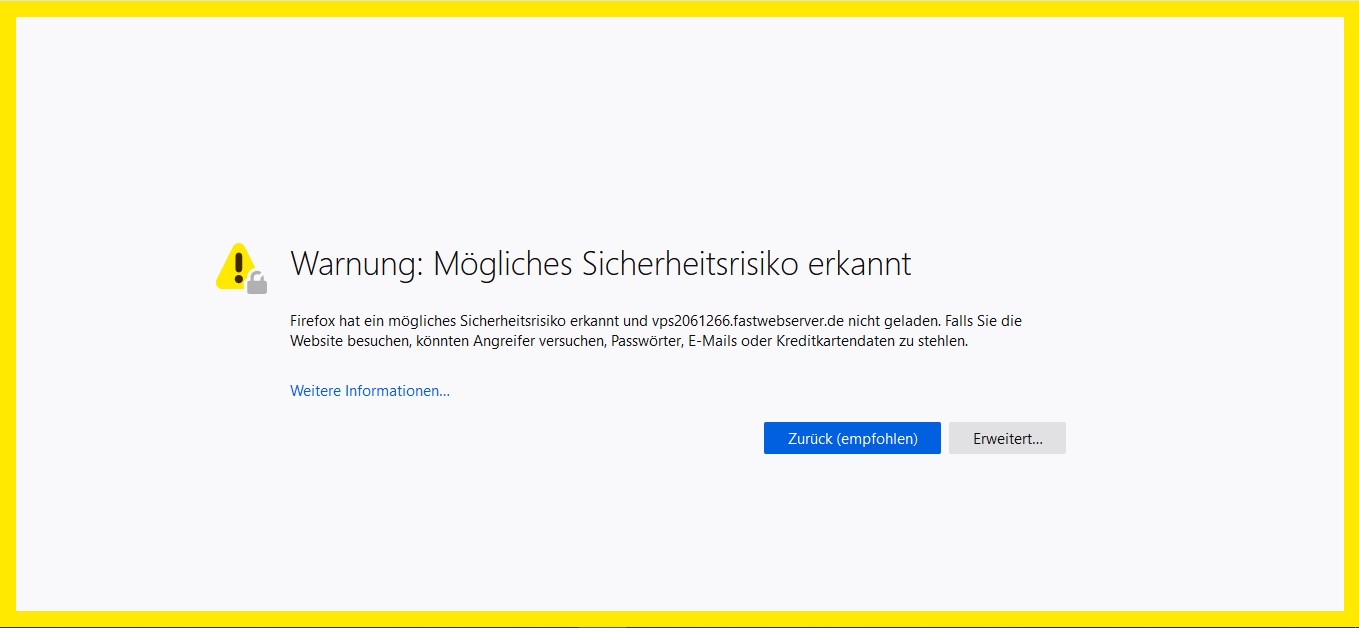Viewport: 1359px width, 628px height.
Task: Click the yellow border along the bottom edge
Action: pyautogui.click(x=679, y=618)
